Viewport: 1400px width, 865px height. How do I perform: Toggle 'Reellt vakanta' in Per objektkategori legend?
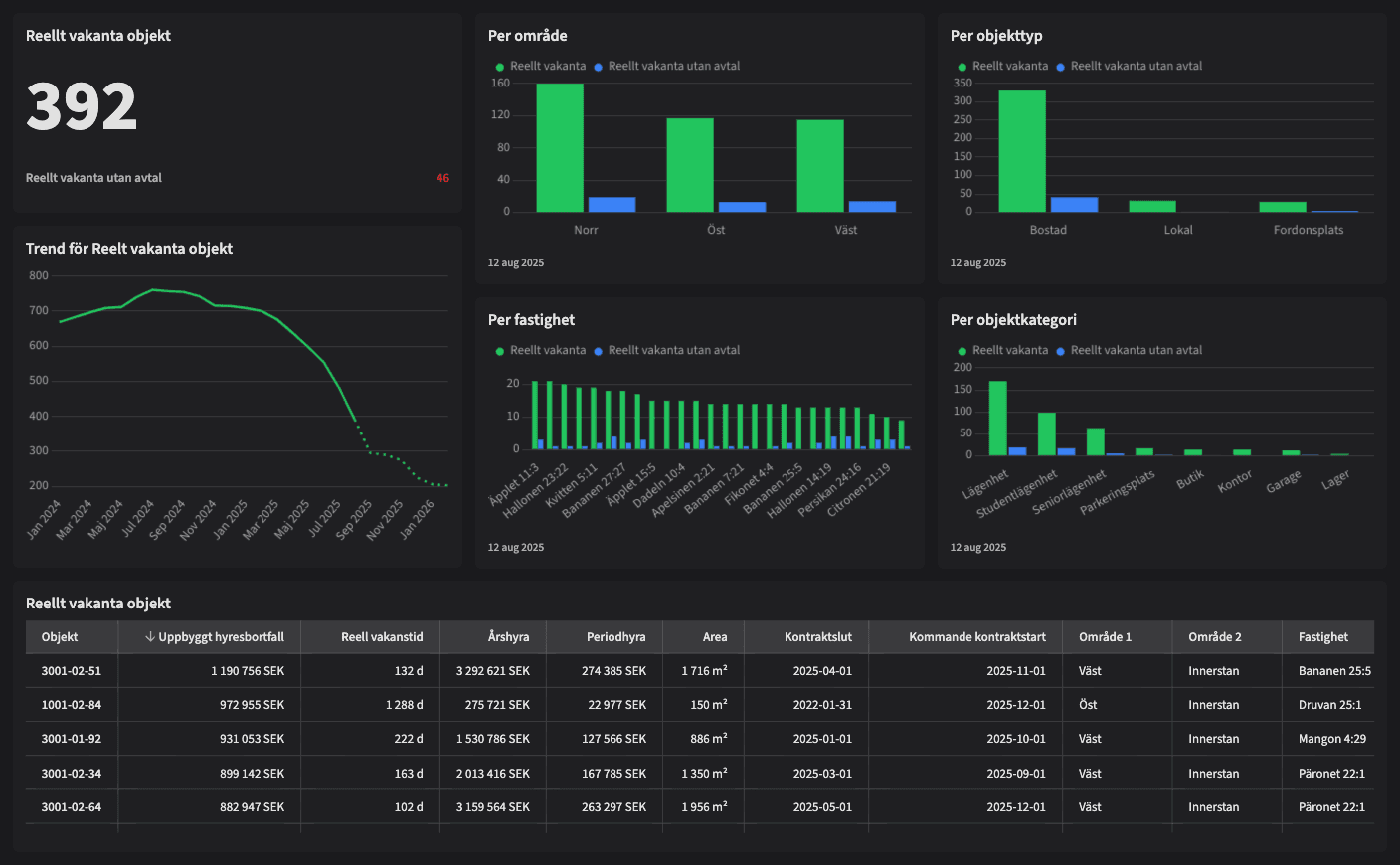[x=1009, y=351]
